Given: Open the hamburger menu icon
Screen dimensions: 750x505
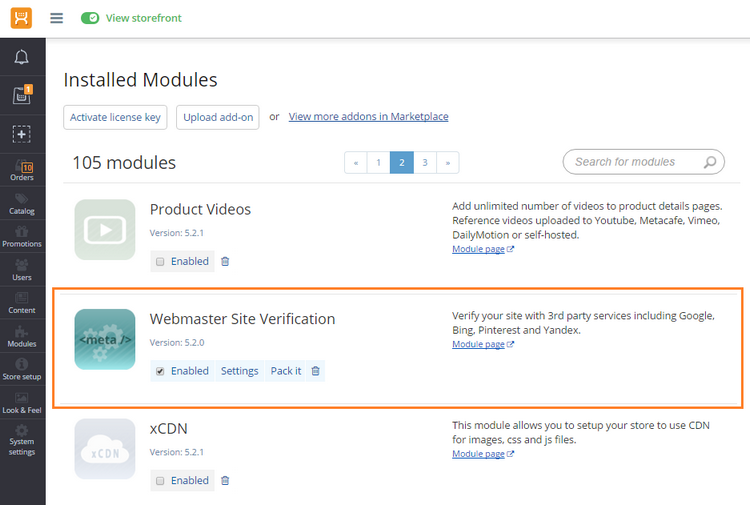Looking at the screenshot, I should [56, 18].
